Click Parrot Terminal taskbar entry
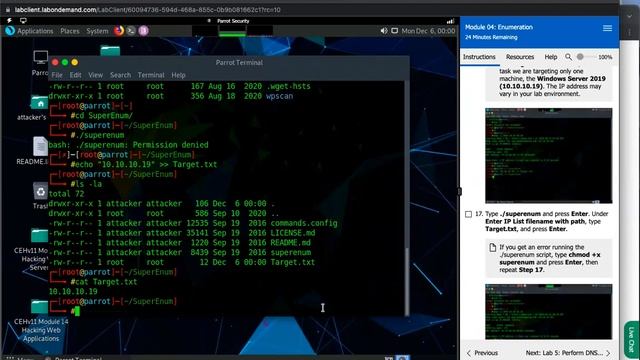The image size is (640, 360). click(x=73, y=358)
